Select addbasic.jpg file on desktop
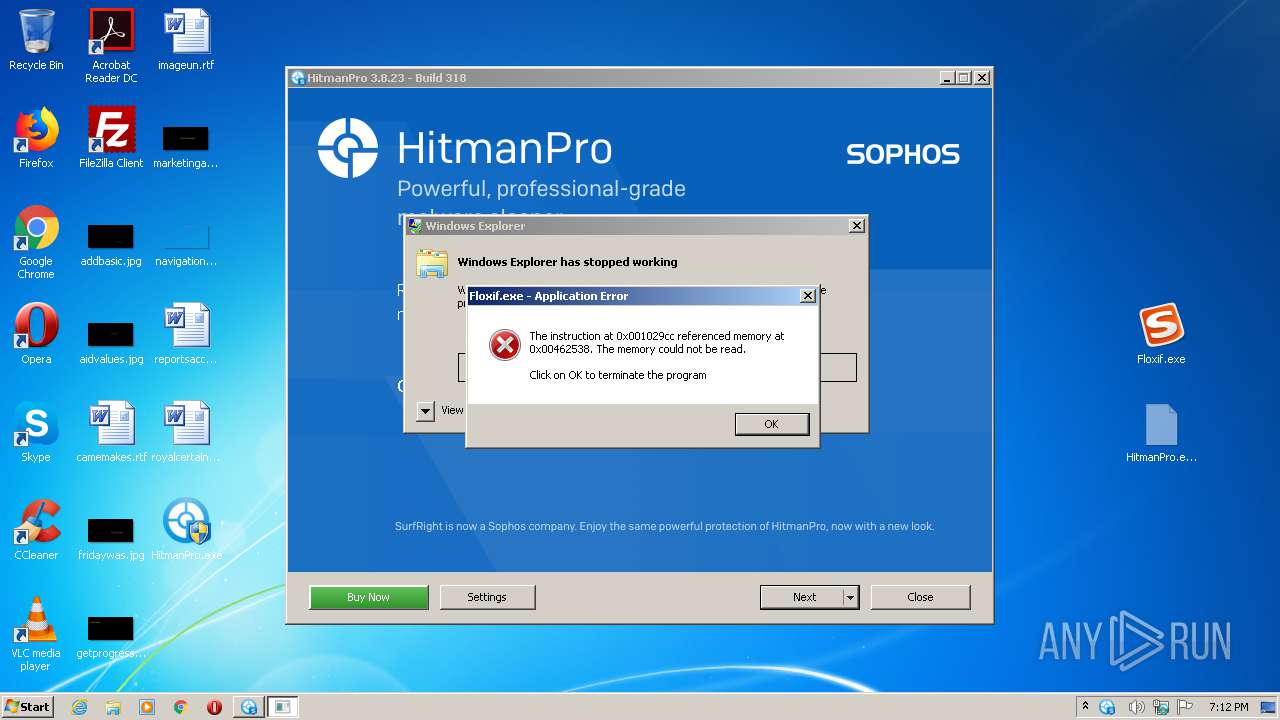 [111, 244]
